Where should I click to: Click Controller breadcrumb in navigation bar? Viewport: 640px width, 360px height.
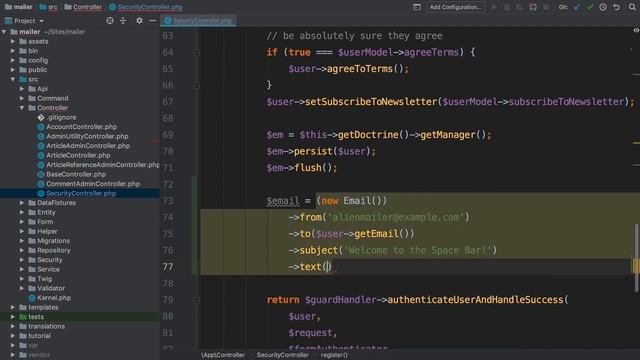(x=83, y=7)
